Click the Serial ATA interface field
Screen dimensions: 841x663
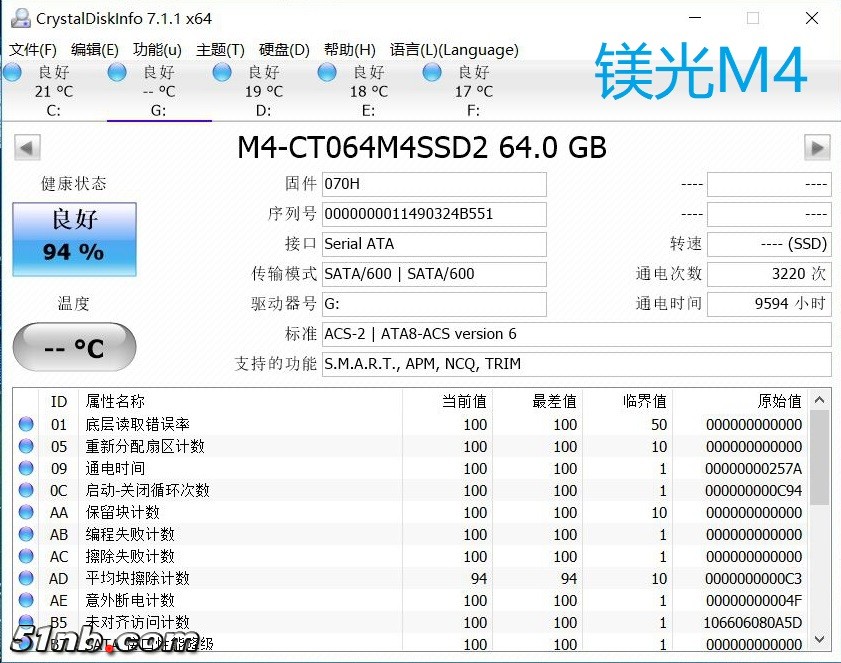[434, 244]
